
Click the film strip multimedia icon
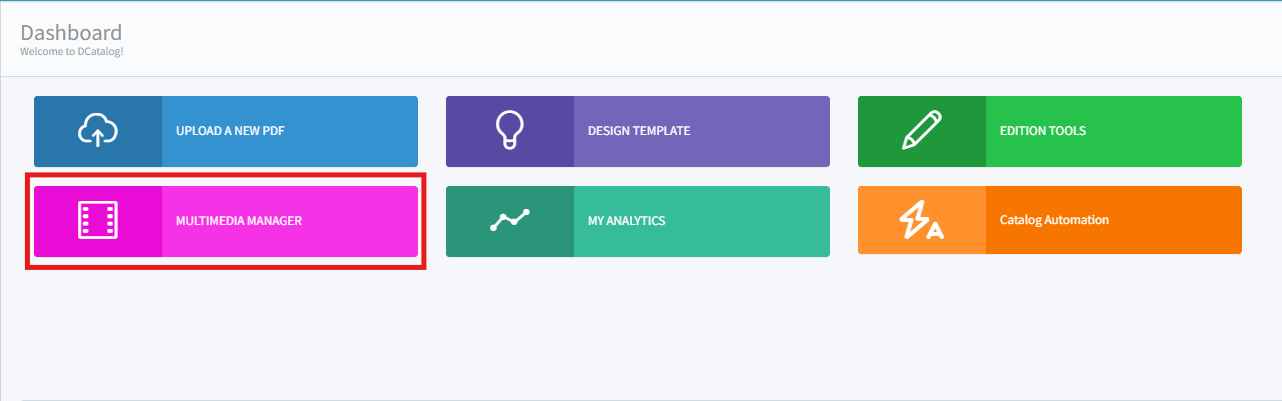tap(98, 221)
